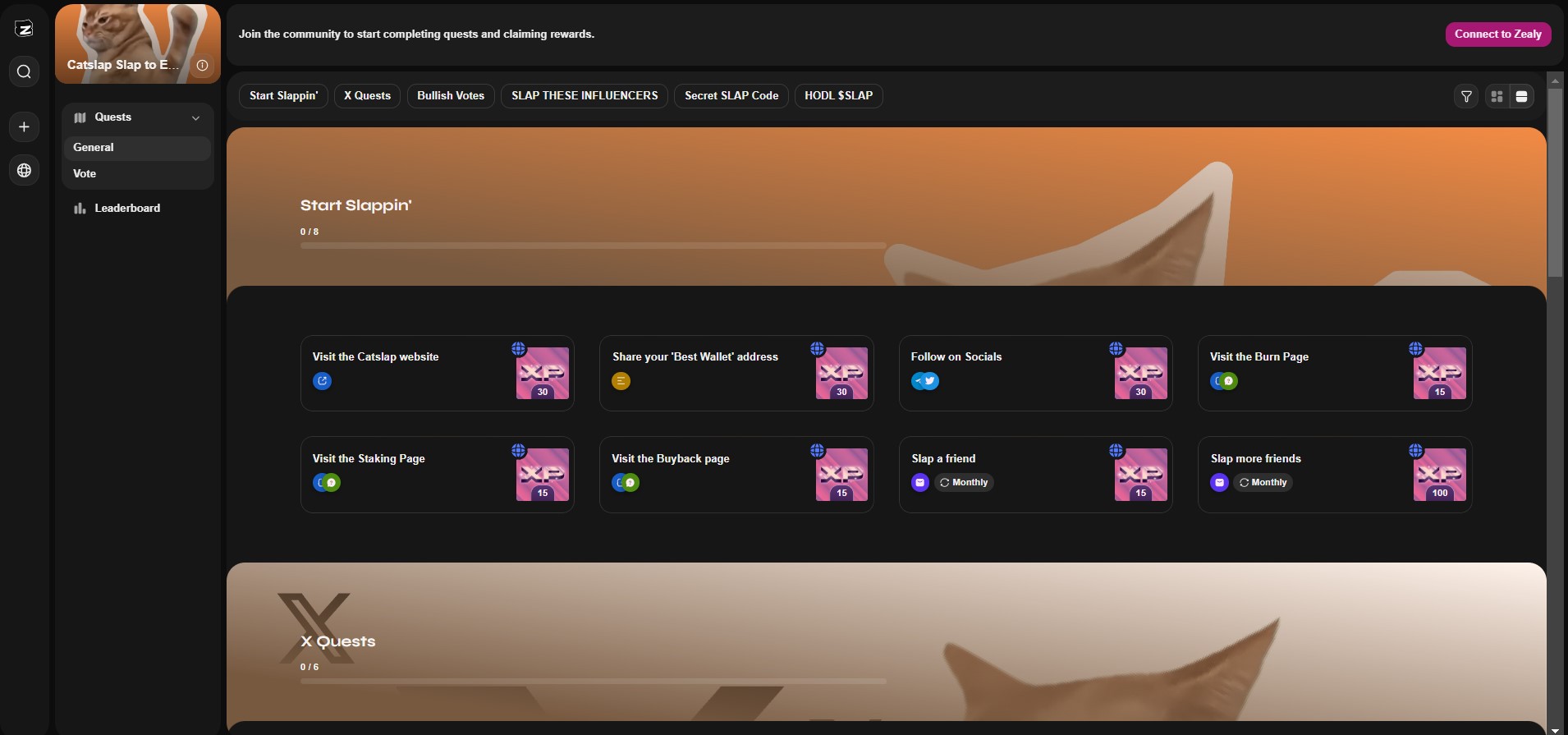Jump to SLAP THESE INFLUENCERS chip
Image resolution: width=1568 pixels, height=735 pixels.
tap(585, 96)
